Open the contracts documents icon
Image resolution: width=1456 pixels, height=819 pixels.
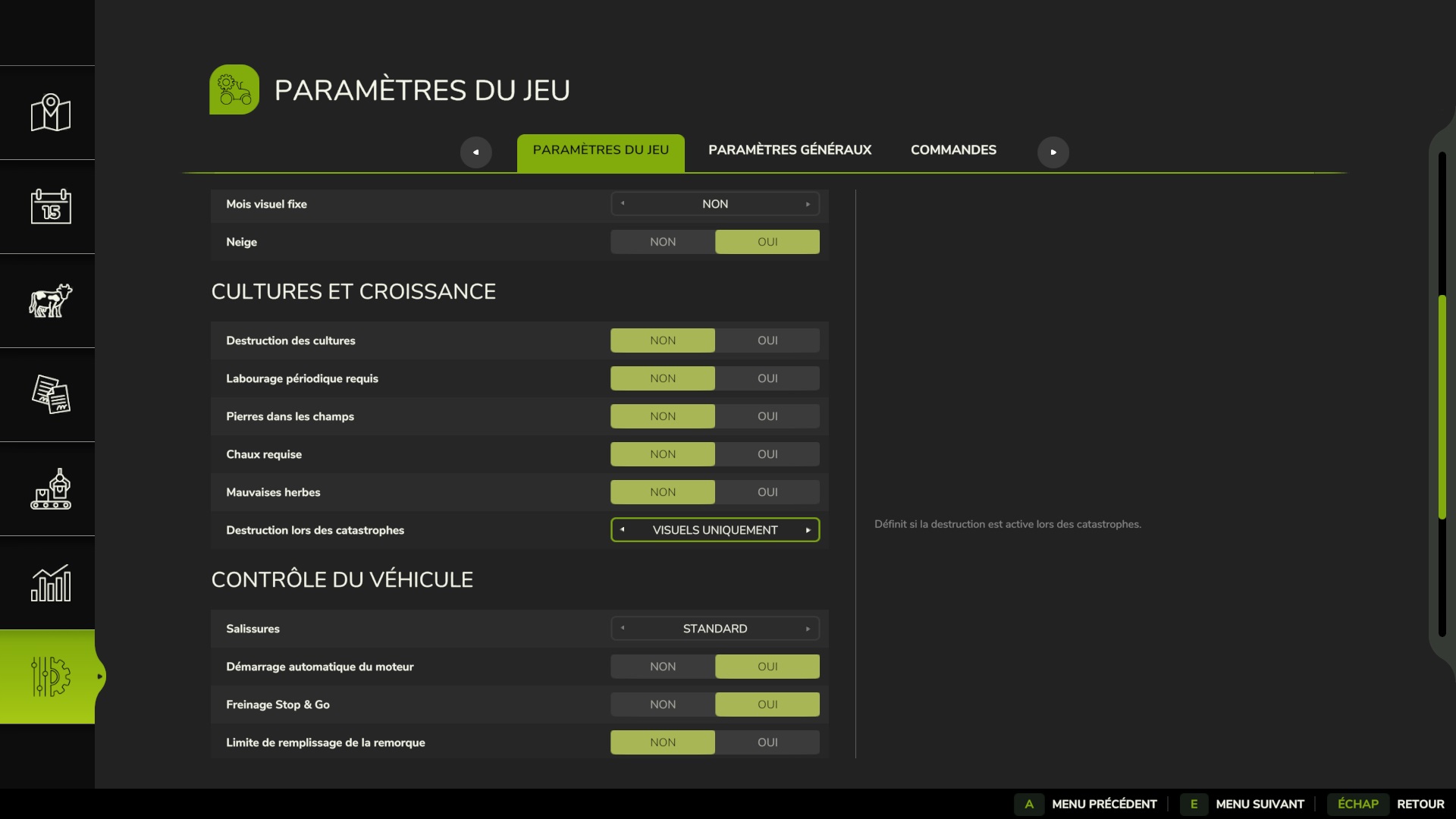click(x=50, y=394)
